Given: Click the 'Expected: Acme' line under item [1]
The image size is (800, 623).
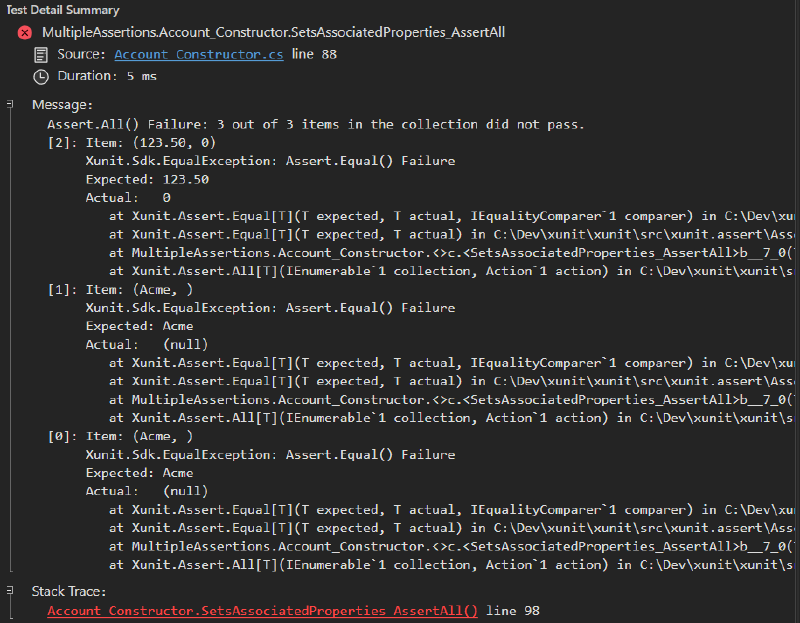Looking at the screenshot, I should 139,326.
